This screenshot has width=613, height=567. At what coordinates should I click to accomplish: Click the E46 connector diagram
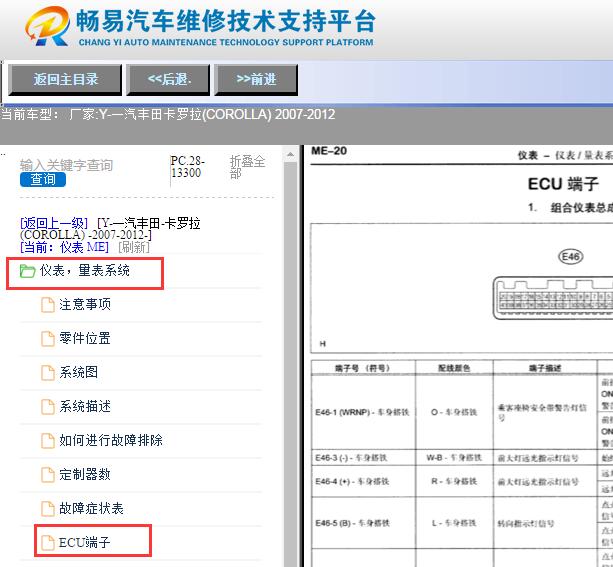coord(552,298)
